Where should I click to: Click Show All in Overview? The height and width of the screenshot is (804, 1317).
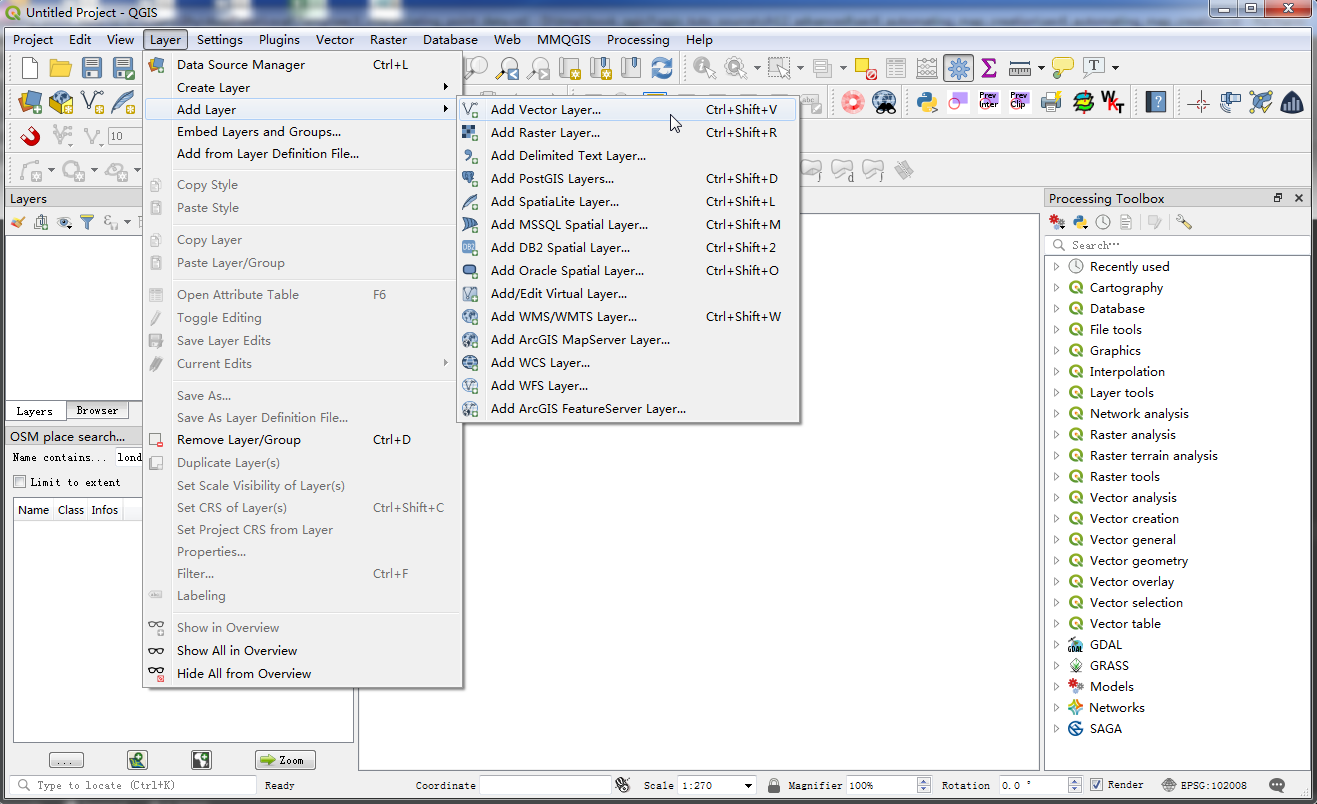303,651
